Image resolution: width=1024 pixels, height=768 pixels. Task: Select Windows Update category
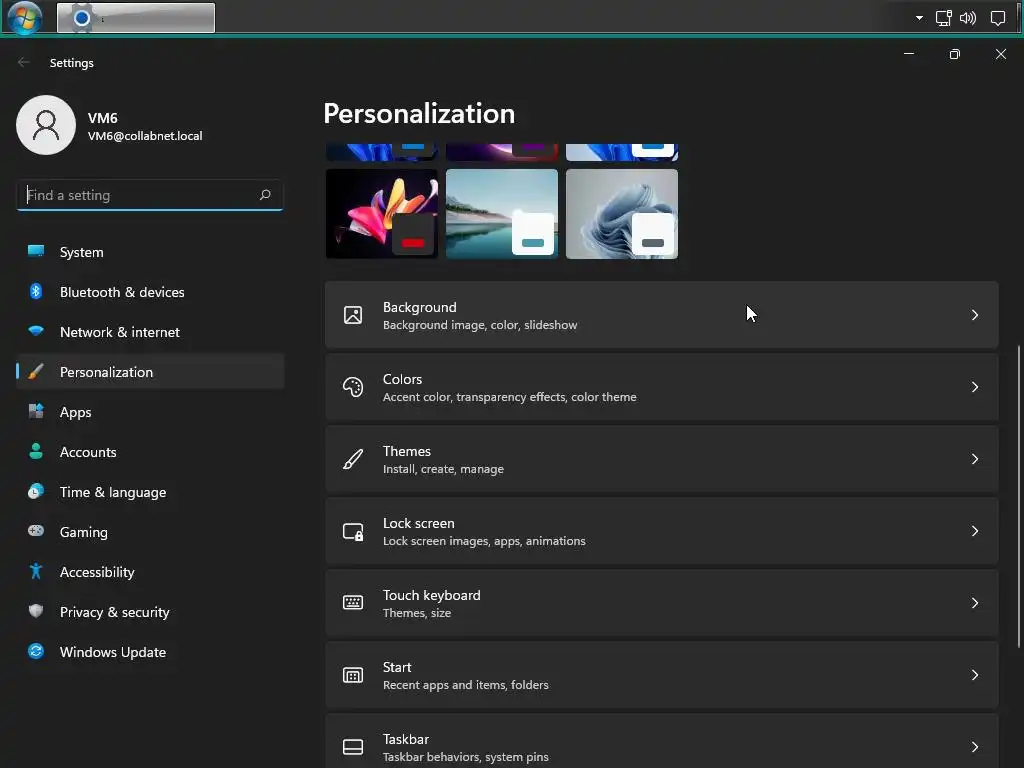pos(150,651)
